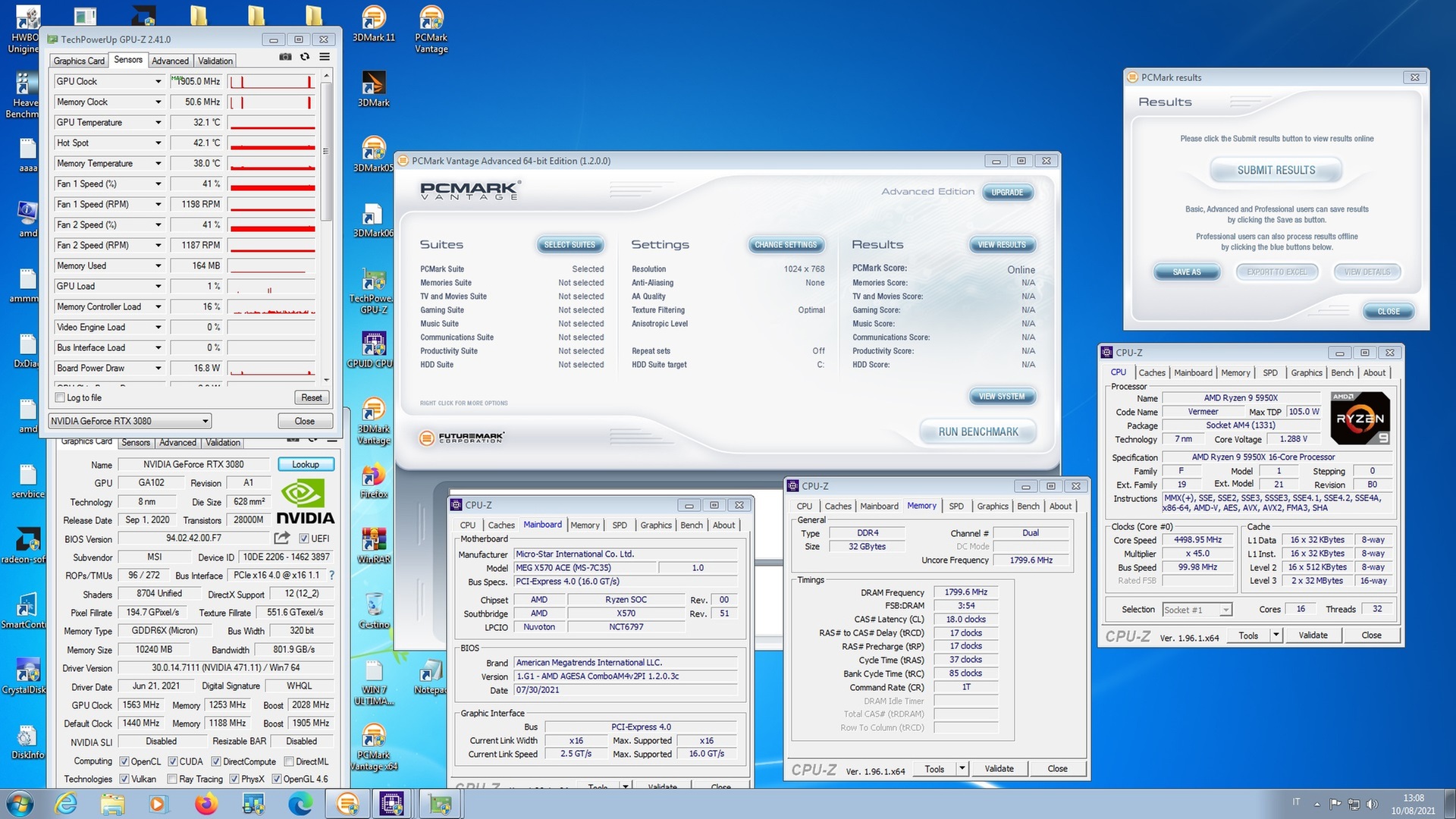Toggle the OpenCL checkbox

click(124, 761)
